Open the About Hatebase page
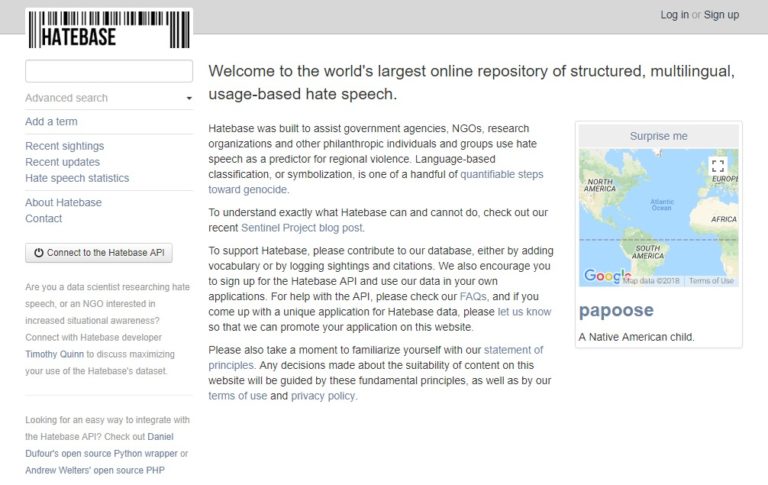The width and height of the screenshot is (768, 485). point(63,202)
